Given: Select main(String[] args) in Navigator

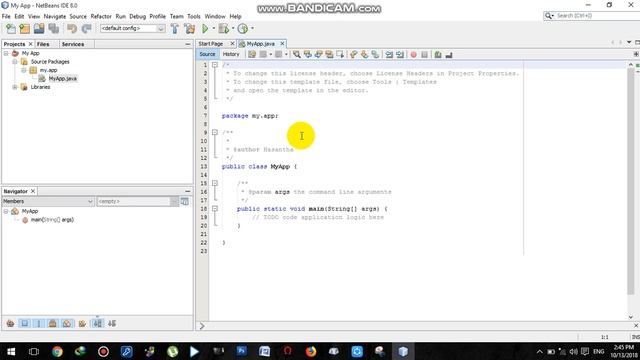Looking at the screenshot, I should click(x=52, y=220).
